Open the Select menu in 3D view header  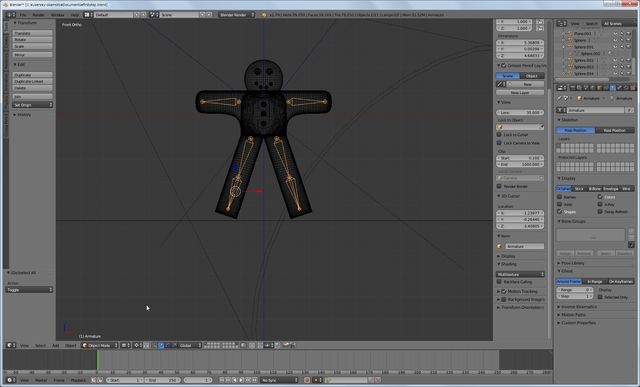tap(40, 345)
